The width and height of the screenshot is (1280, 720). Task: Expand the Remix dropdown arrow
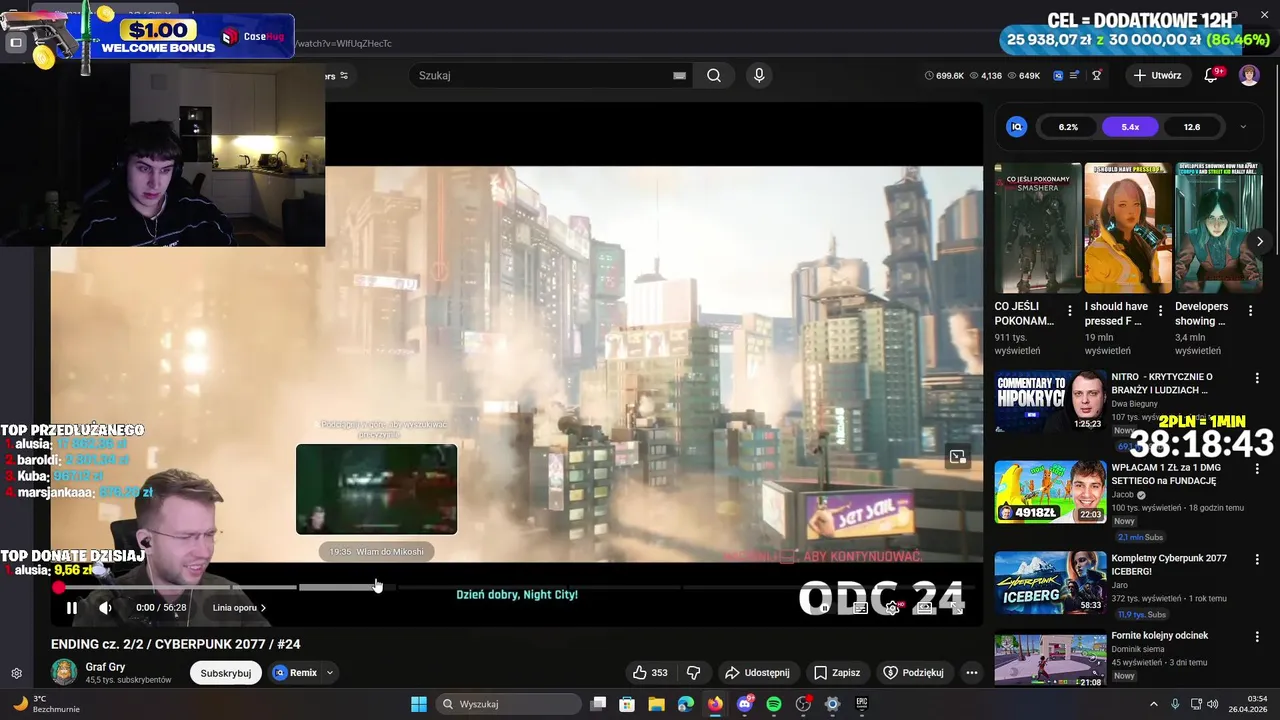[329, 673]
